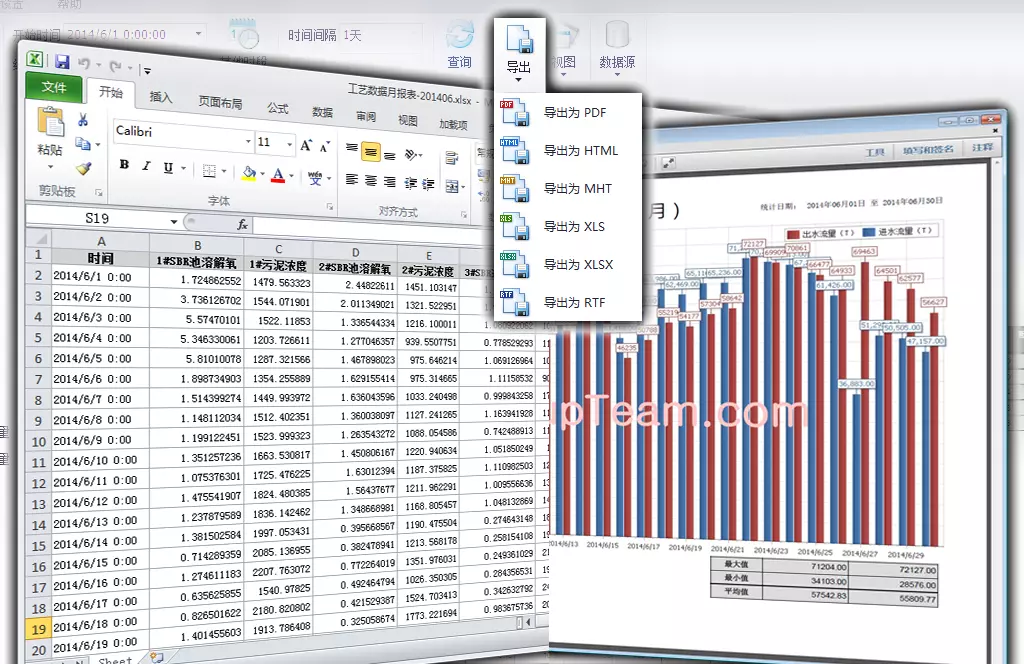Viewport: 1024px width, 664px height.
Task: Switch to the 审阅 ribbon tab
Action: pos(366,116)
